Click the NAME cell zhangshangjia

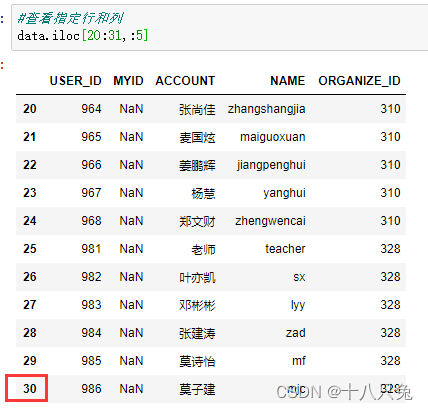pos(267,110)
